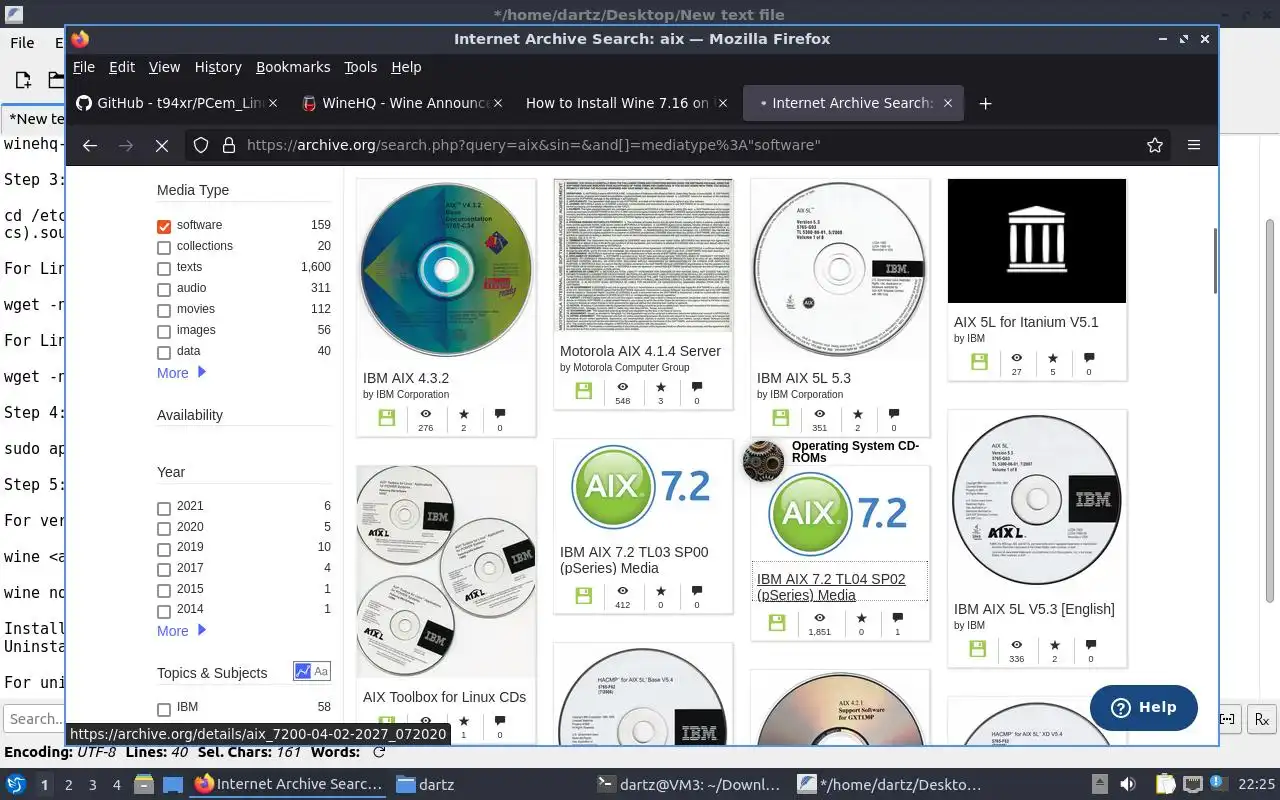Image resolution: width=1280 pixels, height=800 pixels.
Task: Click the Operating System CD-ROMs gear icon
Action: (763, 461)
